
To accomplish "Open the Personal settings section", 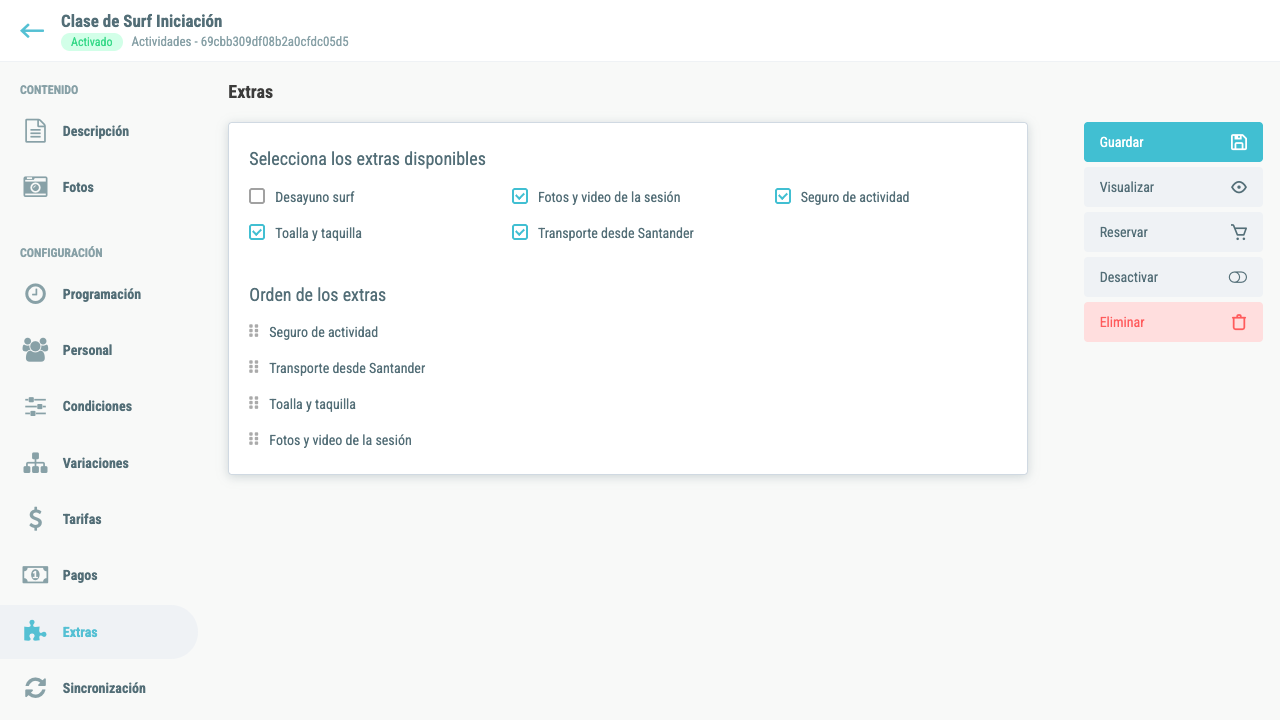I will [99, 350].
